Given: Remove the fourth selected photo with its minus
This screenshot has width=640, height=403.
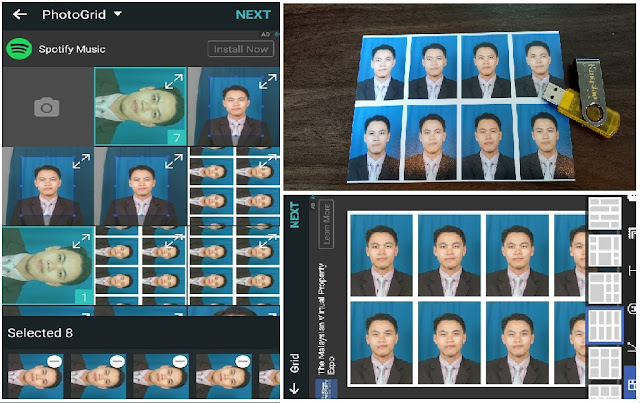Looking at the screenshot, I should 243,361.
